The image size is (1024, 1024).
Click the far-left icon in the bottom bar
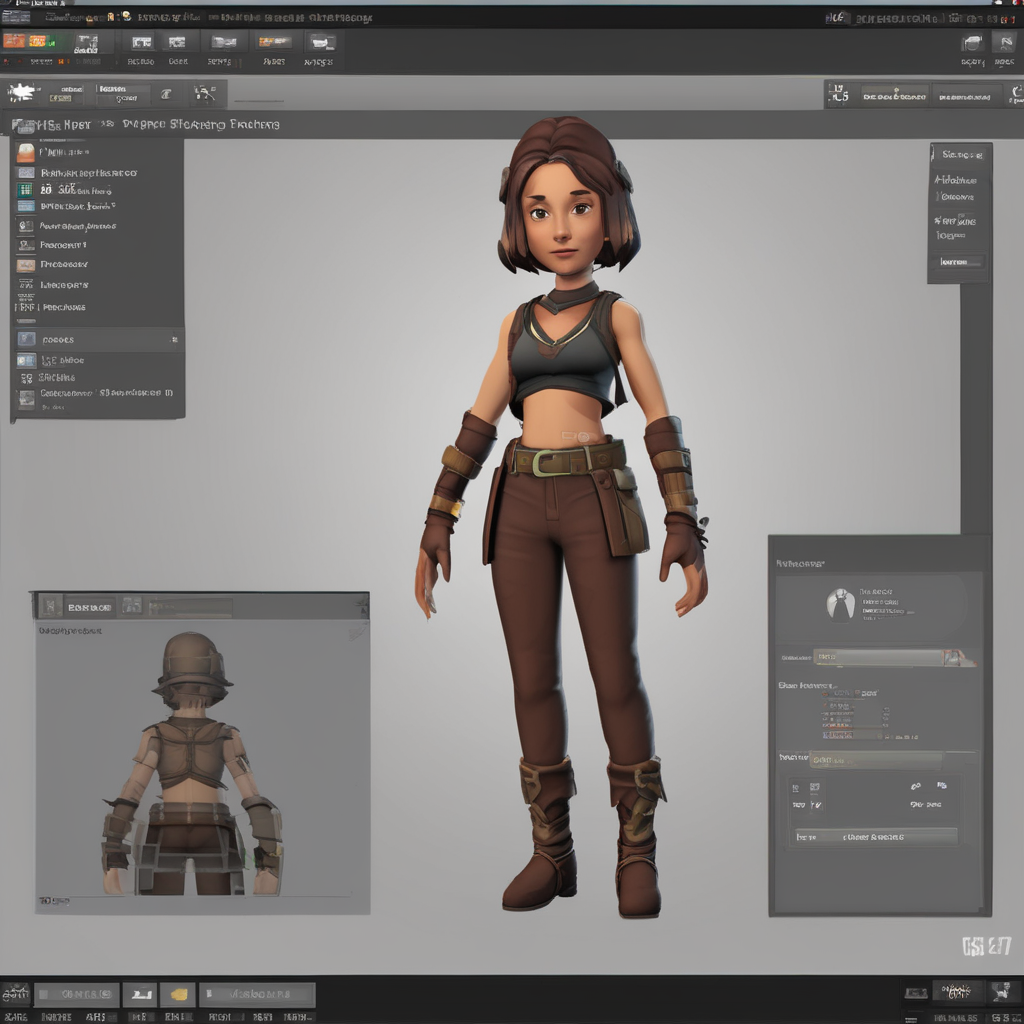tap(15, 995)
